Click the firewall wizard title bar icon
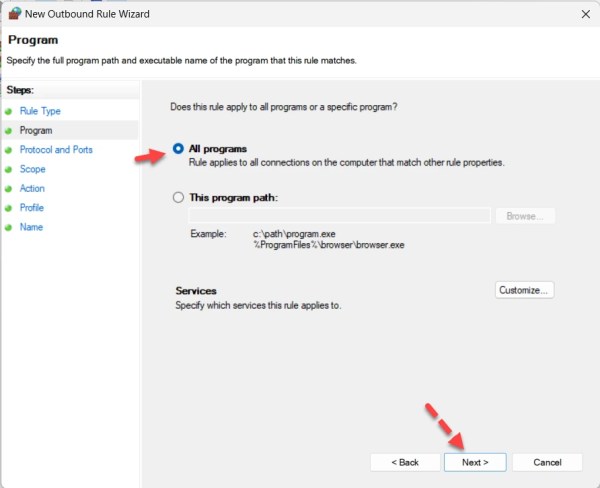The width and height of the screenshot is (600, 488). 15,14
